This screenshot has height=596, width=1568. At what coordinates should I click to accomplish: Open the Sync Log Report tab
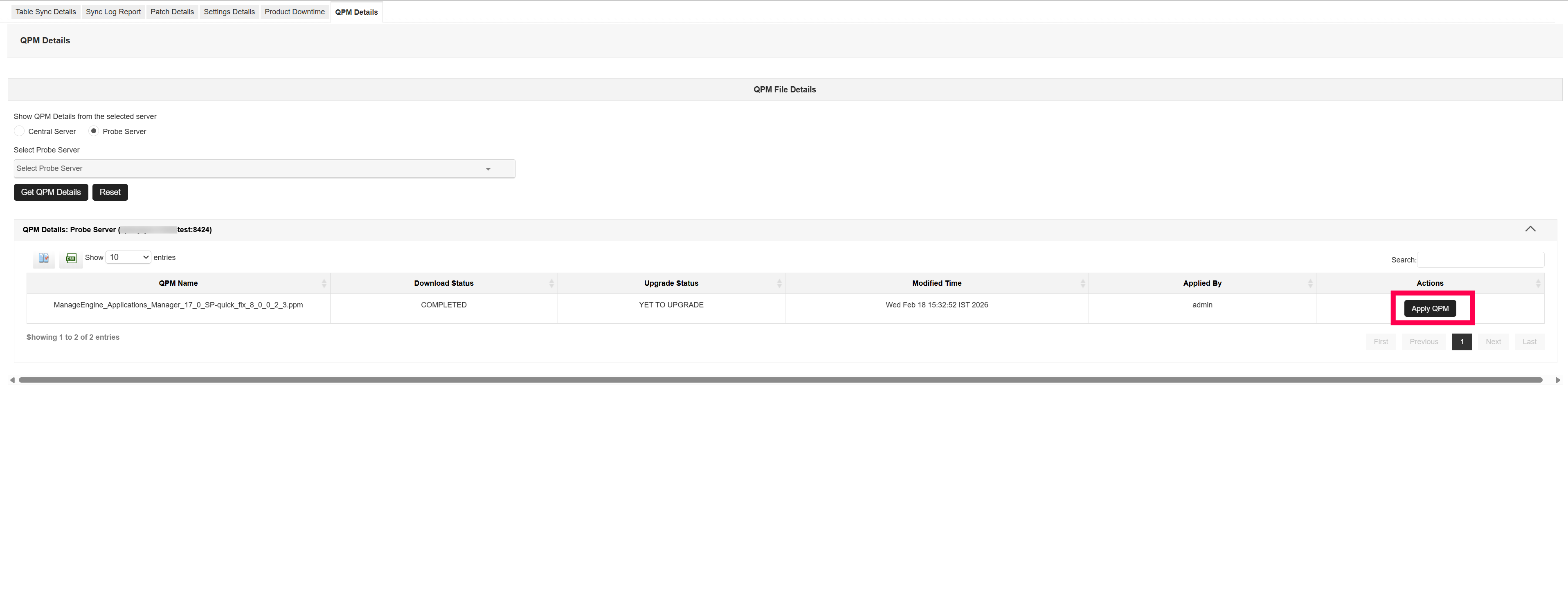[113, 12]
